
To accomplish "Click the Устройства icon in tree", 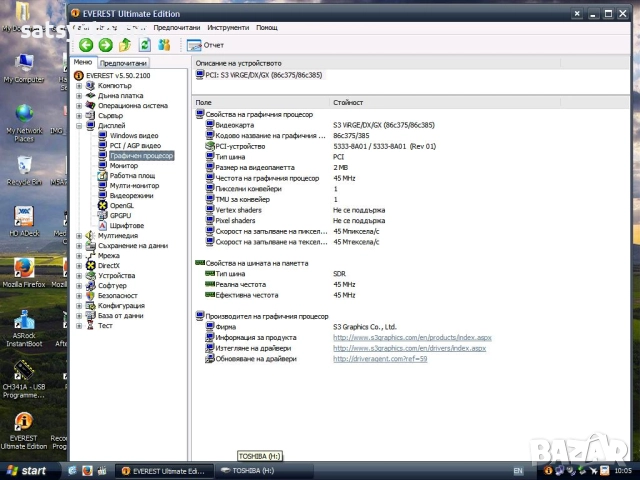I will pyautogui.click(x=91, y=276).
